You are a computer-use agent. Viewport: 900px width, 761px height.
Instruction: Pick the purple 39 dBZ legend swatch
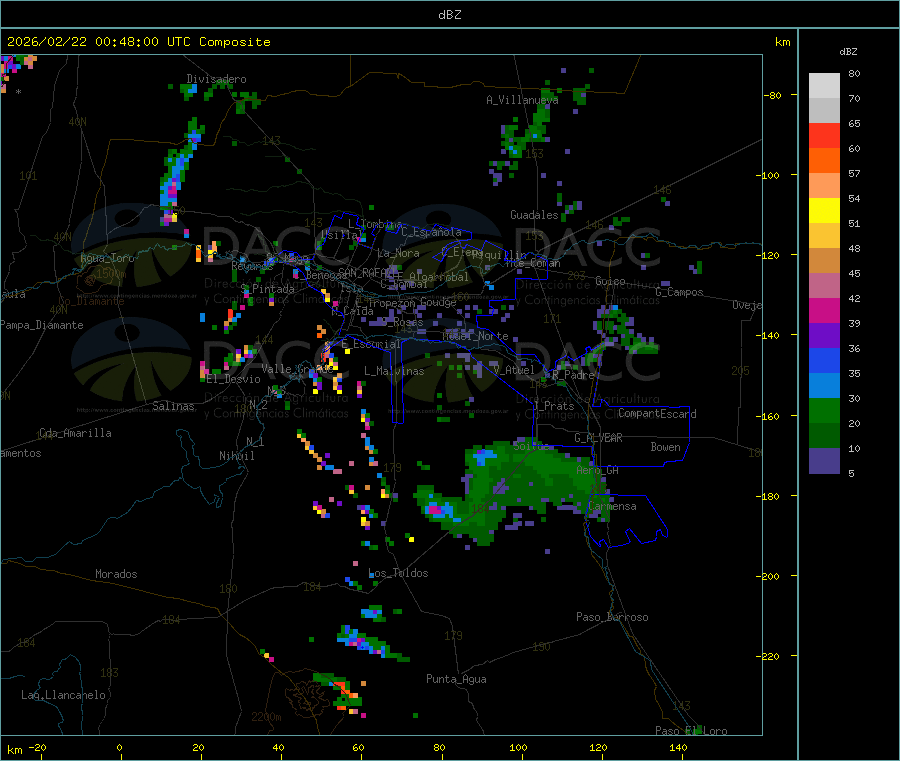824,336
